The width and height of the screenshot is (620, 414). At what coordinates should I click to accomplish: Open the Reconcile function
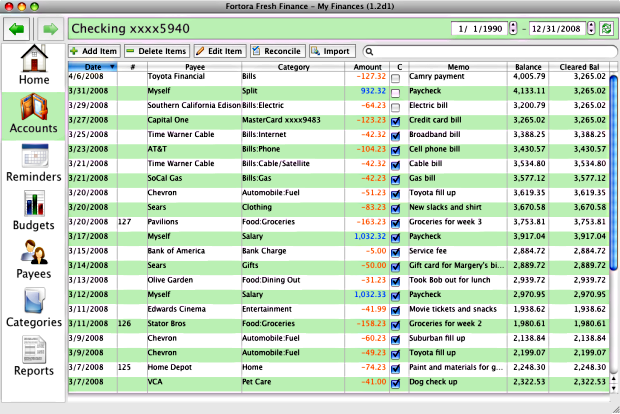tap(278, 51)
